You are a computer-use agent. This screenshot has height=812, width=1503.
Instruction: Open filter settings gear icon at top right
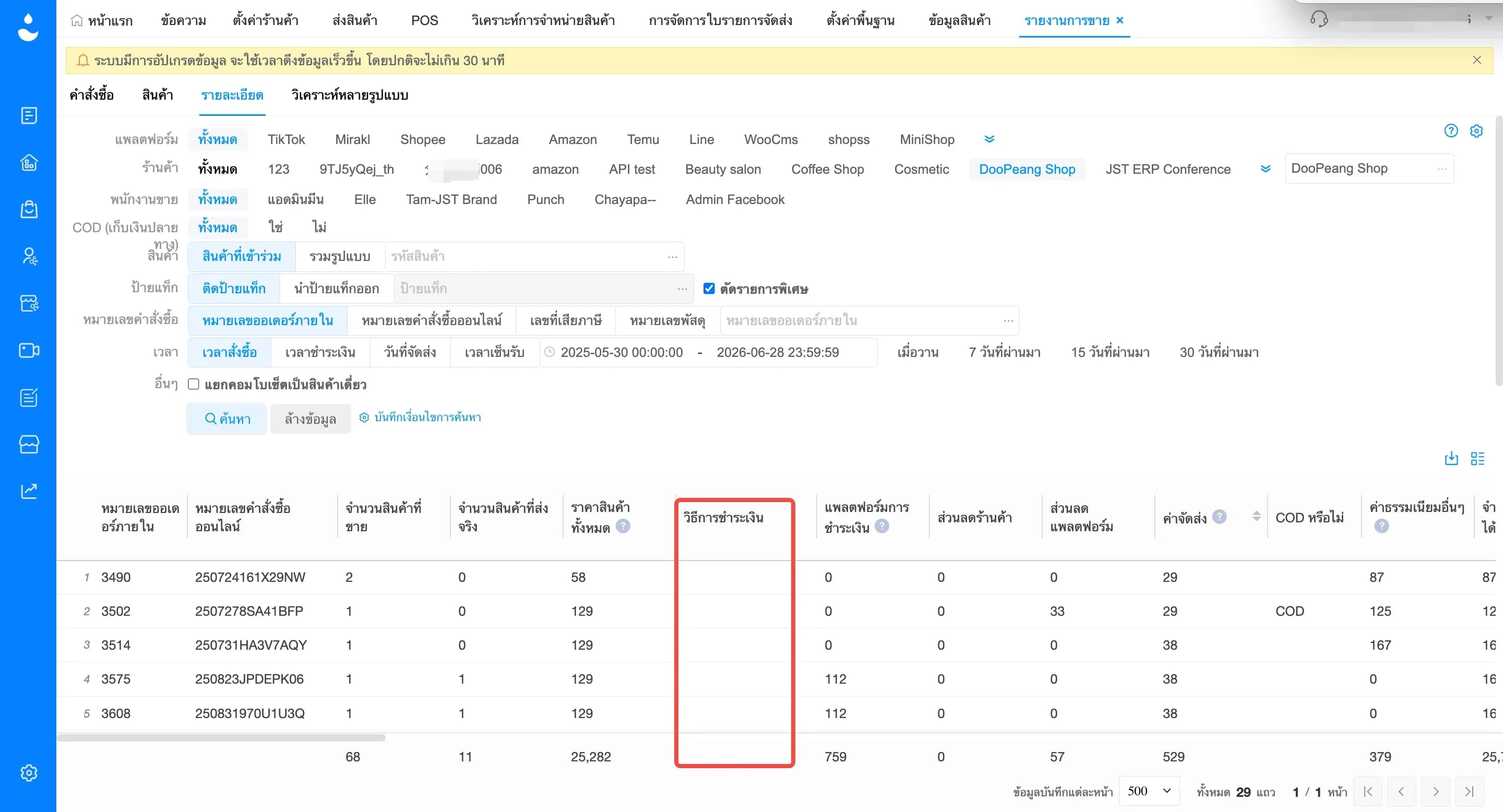[1476, 130]
